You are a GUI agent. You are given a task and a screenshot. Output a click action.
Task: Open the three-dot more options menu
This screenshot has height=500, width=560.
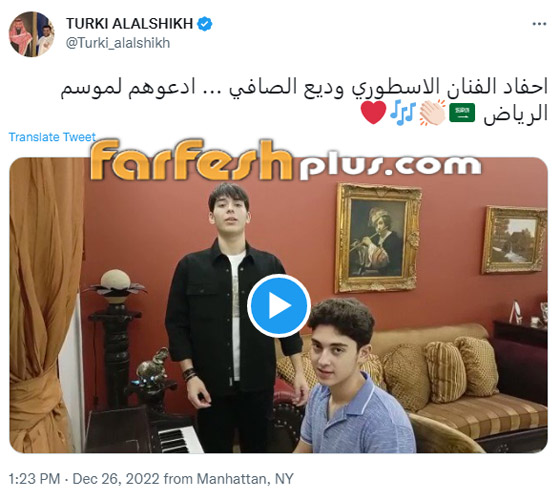click(x=539, y=24)
